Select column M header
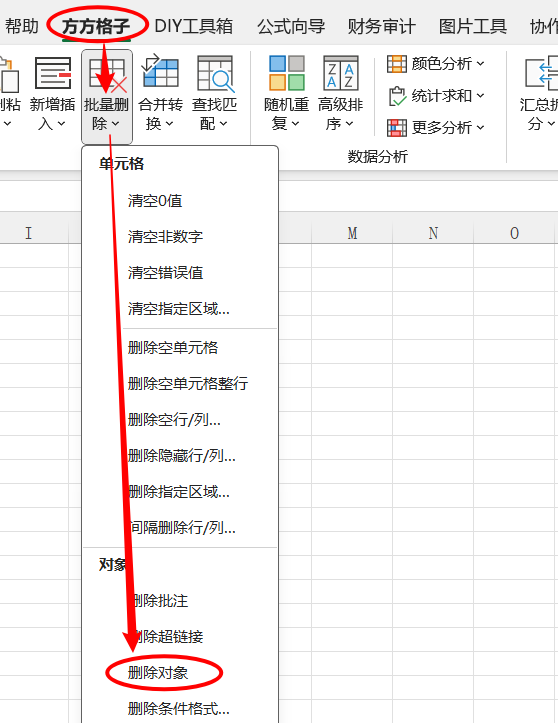 tap(352, 233)
